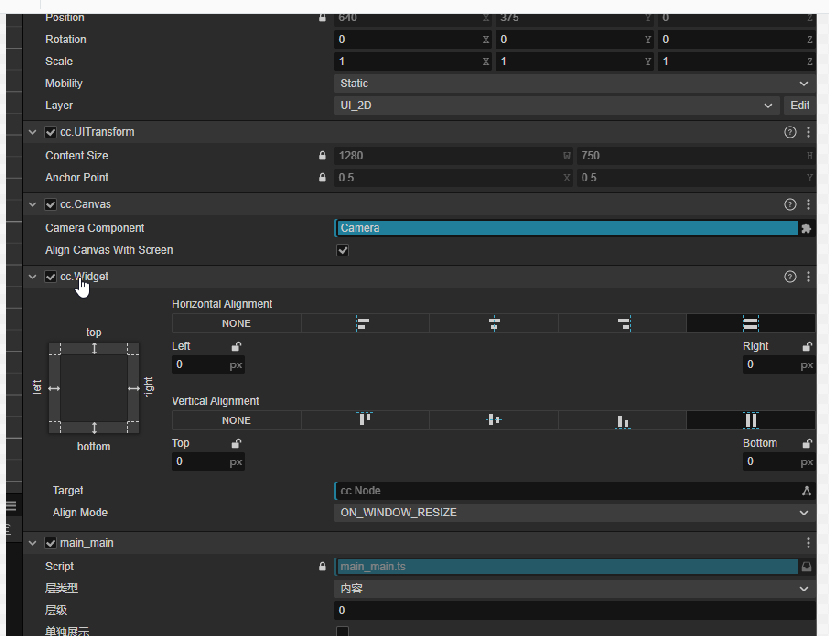Image resolution: width=829 pixels, height=636 pixels.
Task: Open main_main component options menu
Action: (808, 543)
